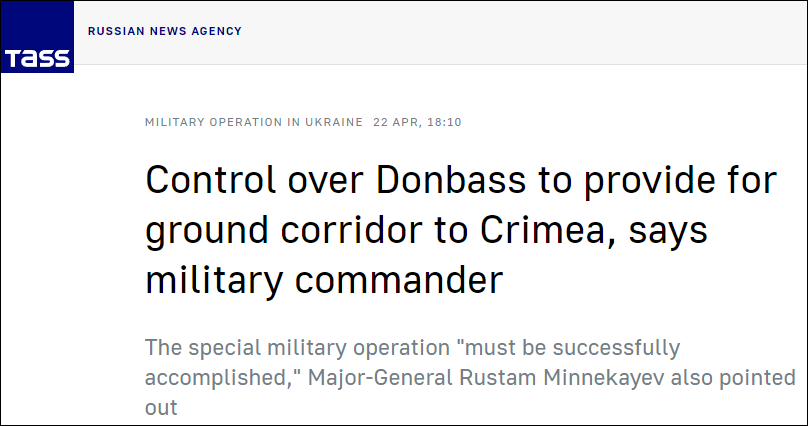Select the lead paragraph starting The special
Screen dimensions: 808x426
click(470, 378)
